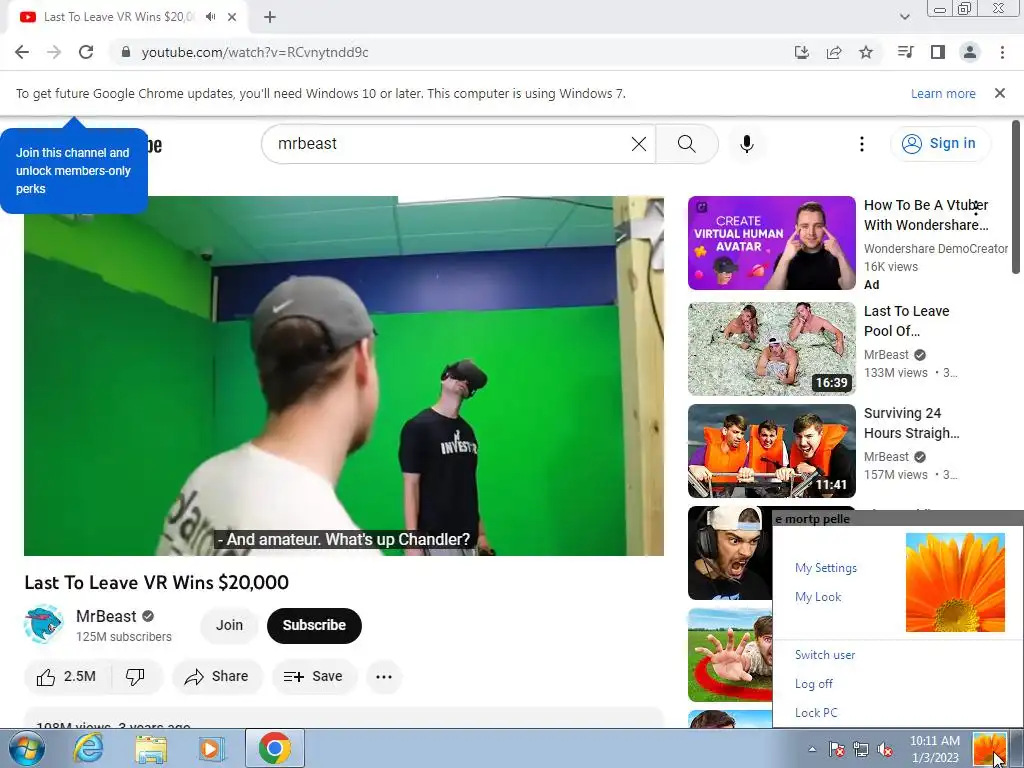Subscribe to MrBeast

coord(314,626)
